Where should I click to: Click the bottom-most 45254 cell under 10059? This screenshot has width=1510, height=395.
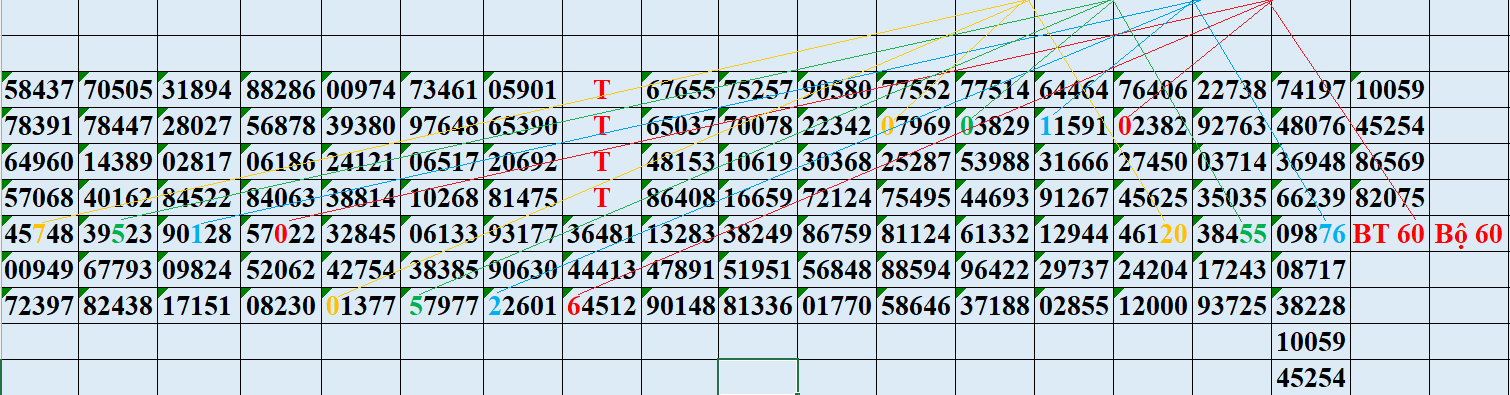[1311, 378]
